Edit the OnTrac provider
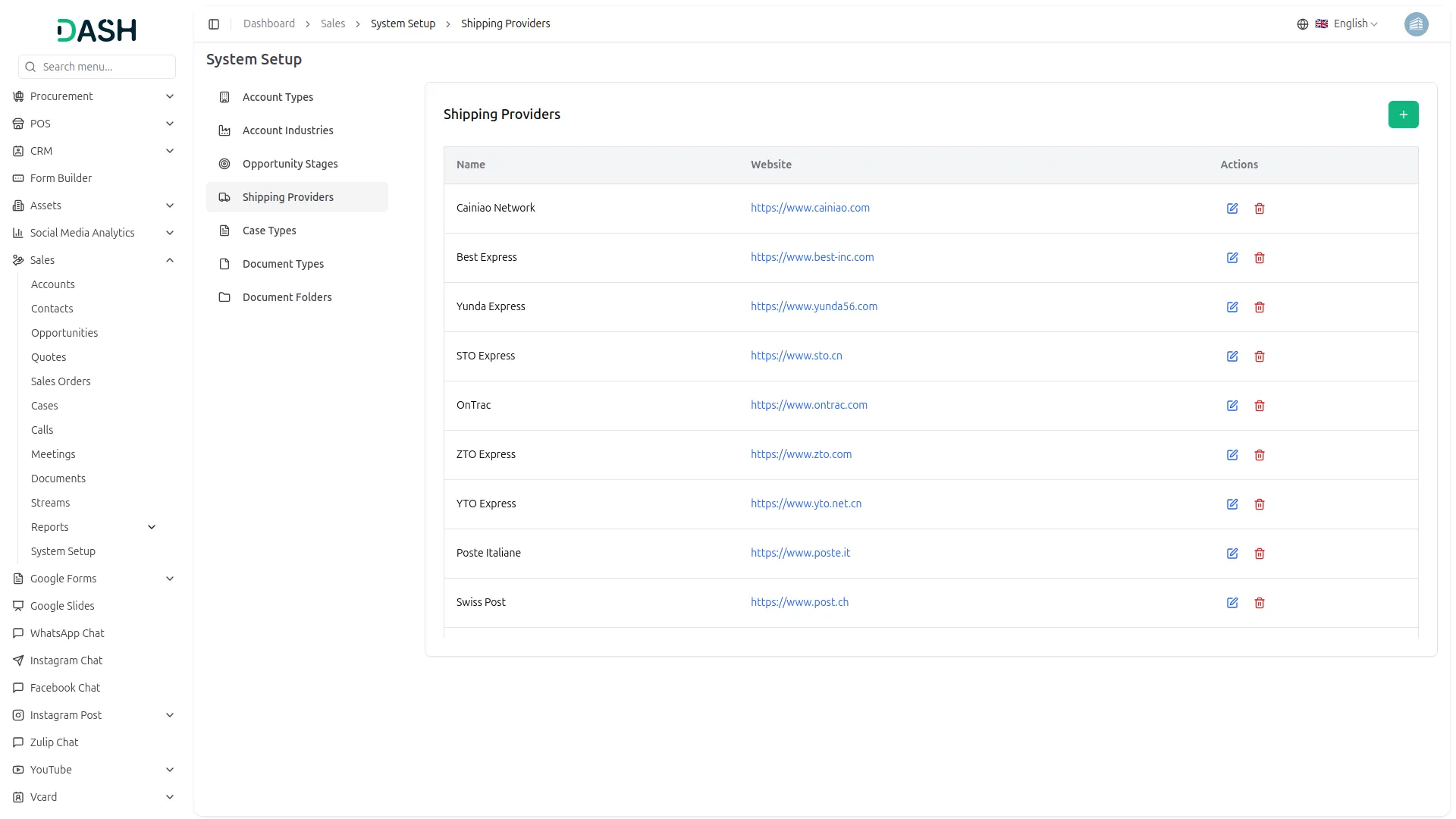This screenshot has width=1456, height=819. tap(1232, 406)
